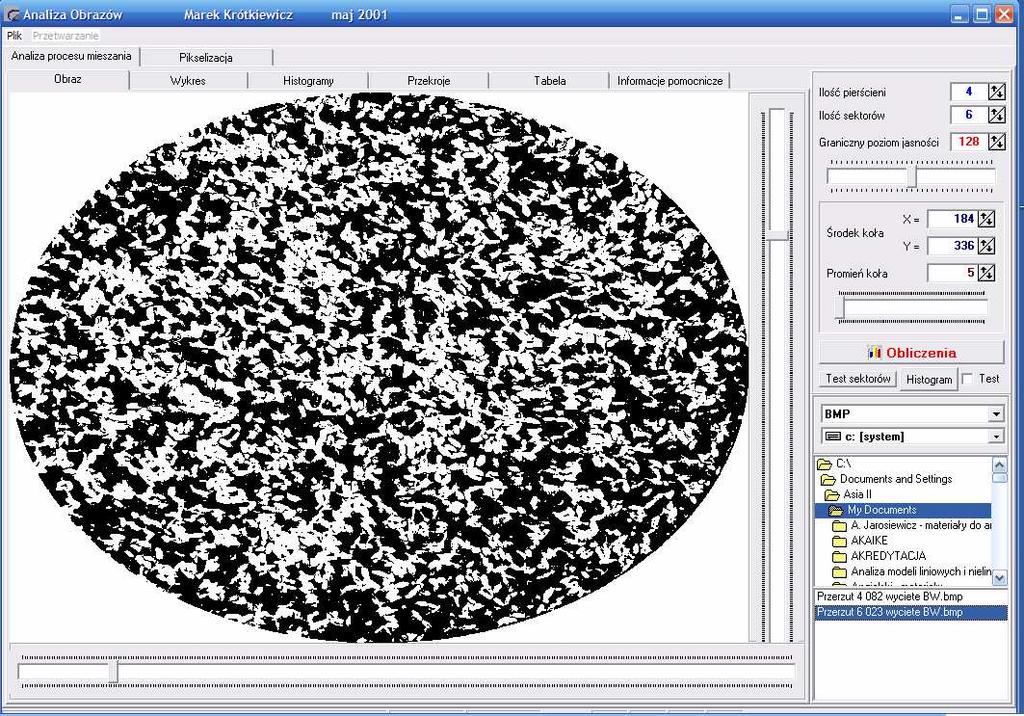Click the Promień koła value field
1024x716 pixels.
952,272
